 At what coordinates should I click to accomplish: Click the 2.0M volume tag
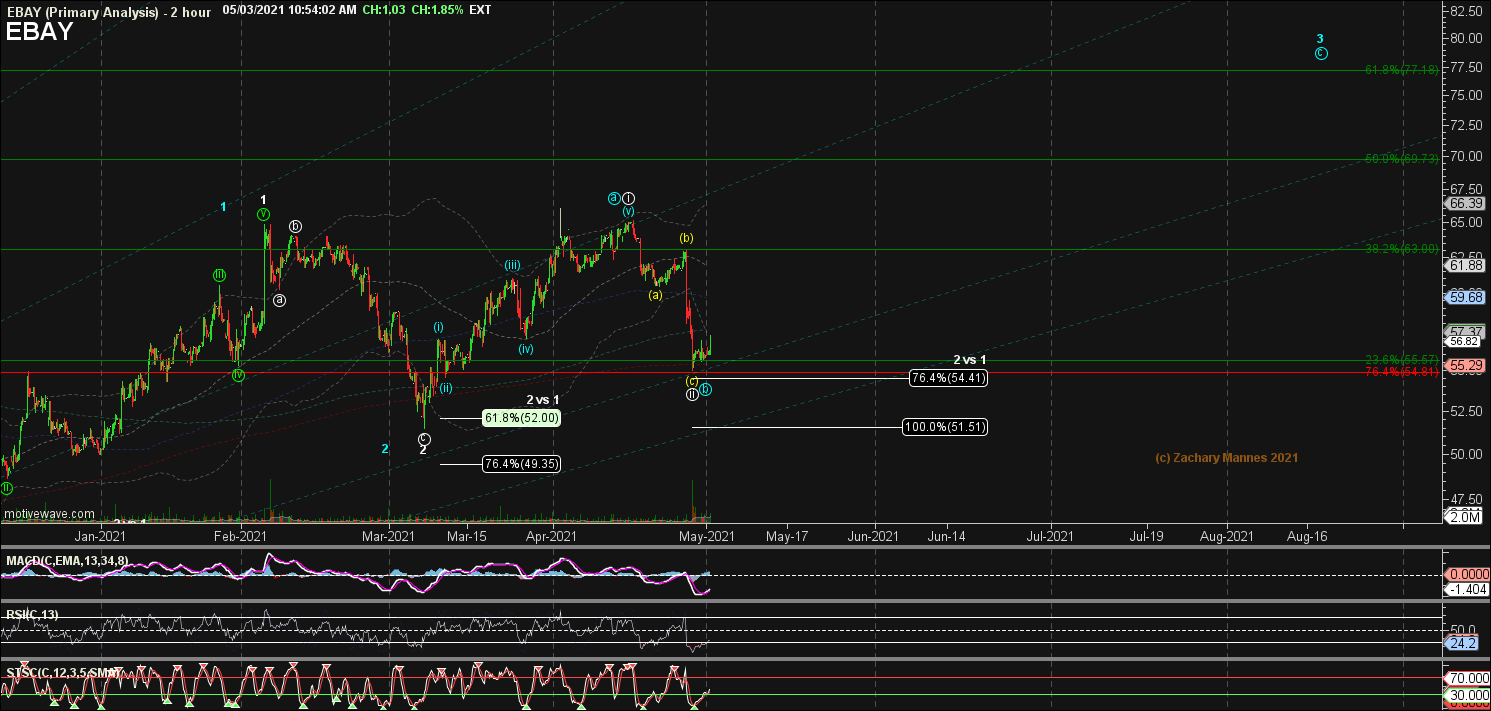pyautogui.click(x=1465, y=516)
